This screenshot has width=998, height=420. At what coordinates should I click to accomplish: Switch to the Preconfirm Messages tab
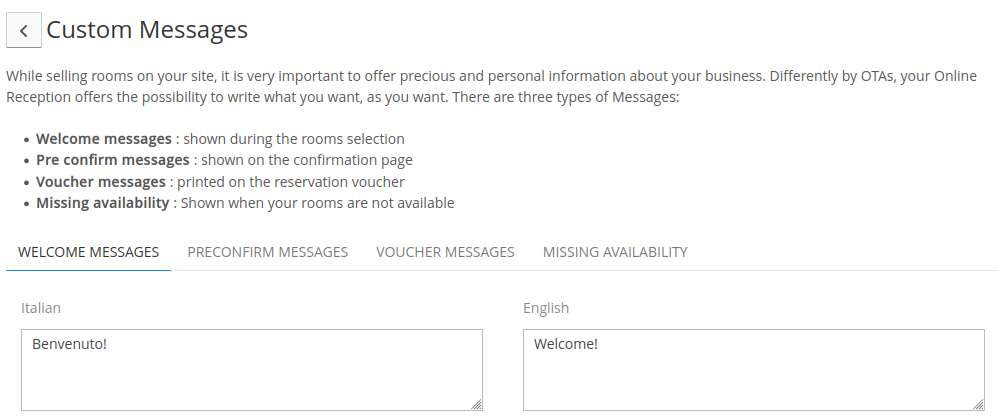click(x=267, y=252)
